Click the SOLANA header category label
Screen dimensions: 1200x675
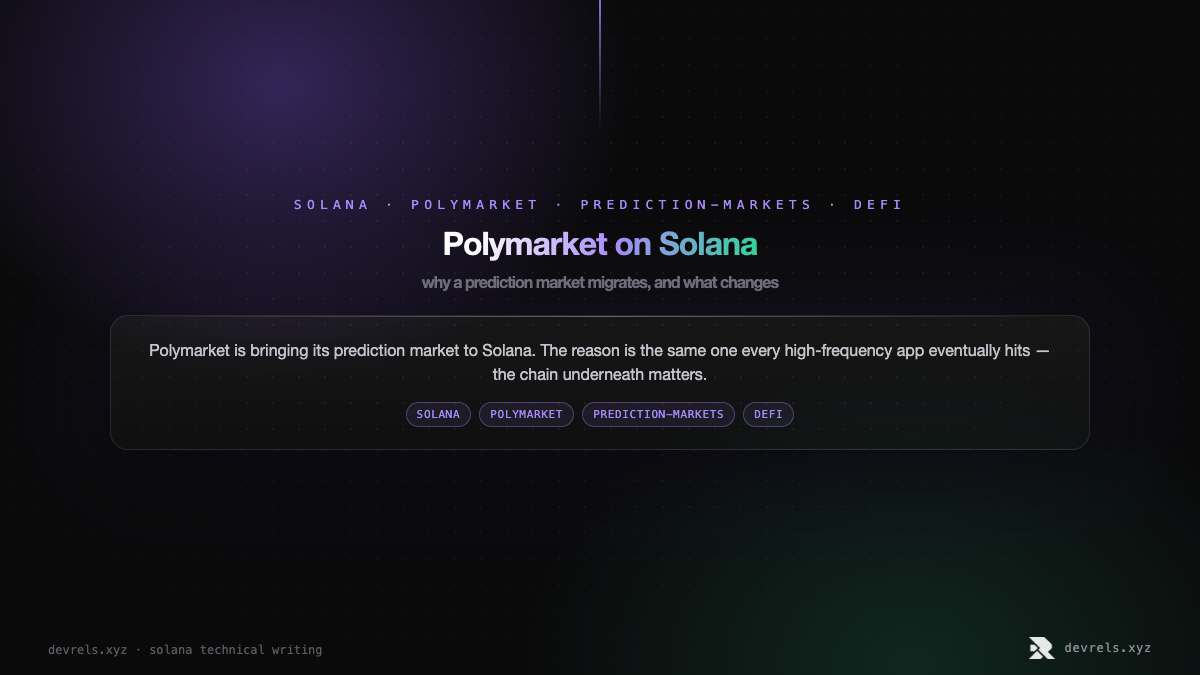coord(332,204)
